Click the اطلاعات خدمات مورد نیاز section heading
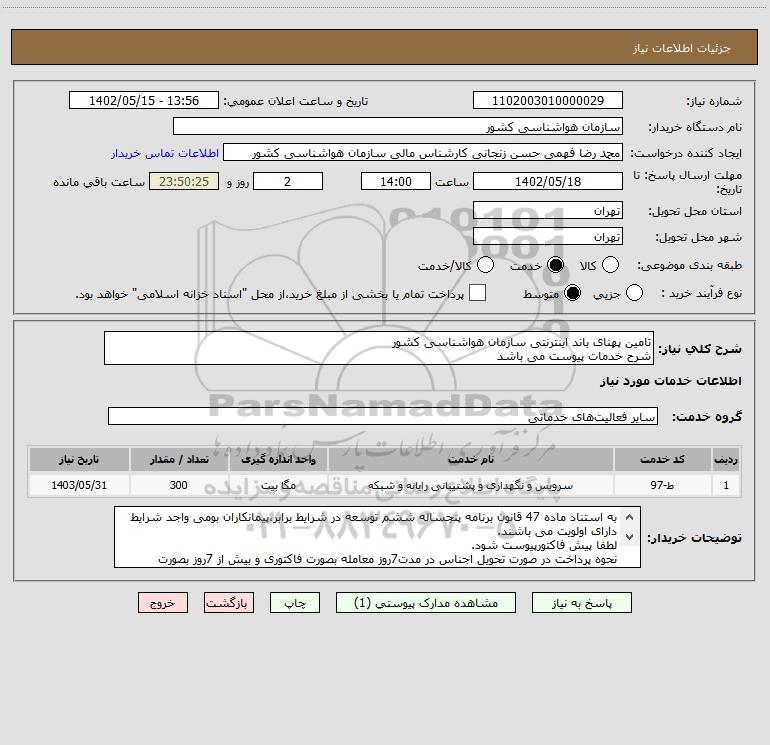This screenshot has width=770, height=745. 670,381
